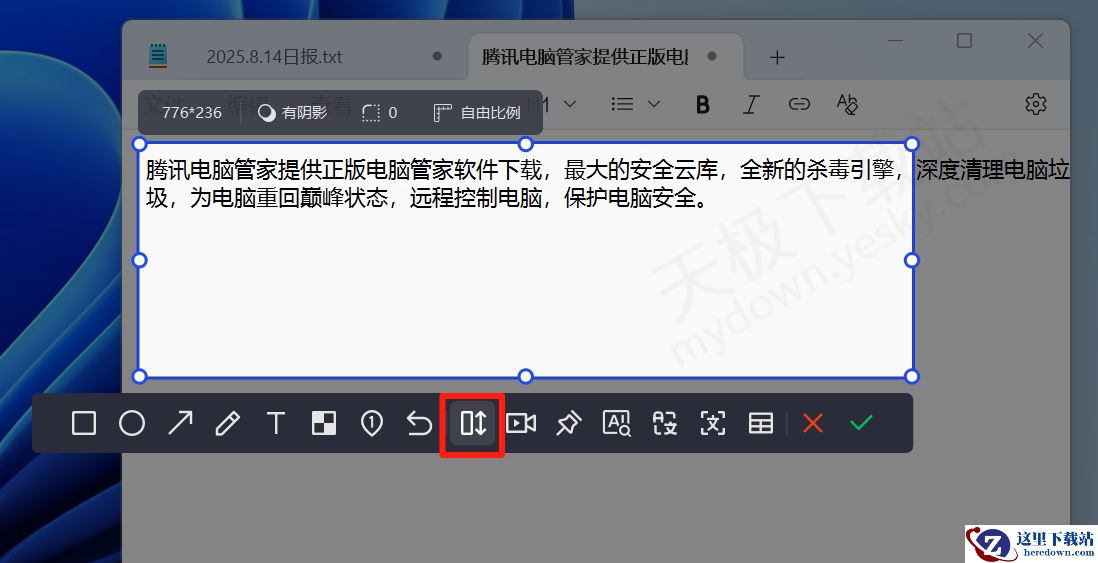Select the rectangle annotation tool

[84, 423]
